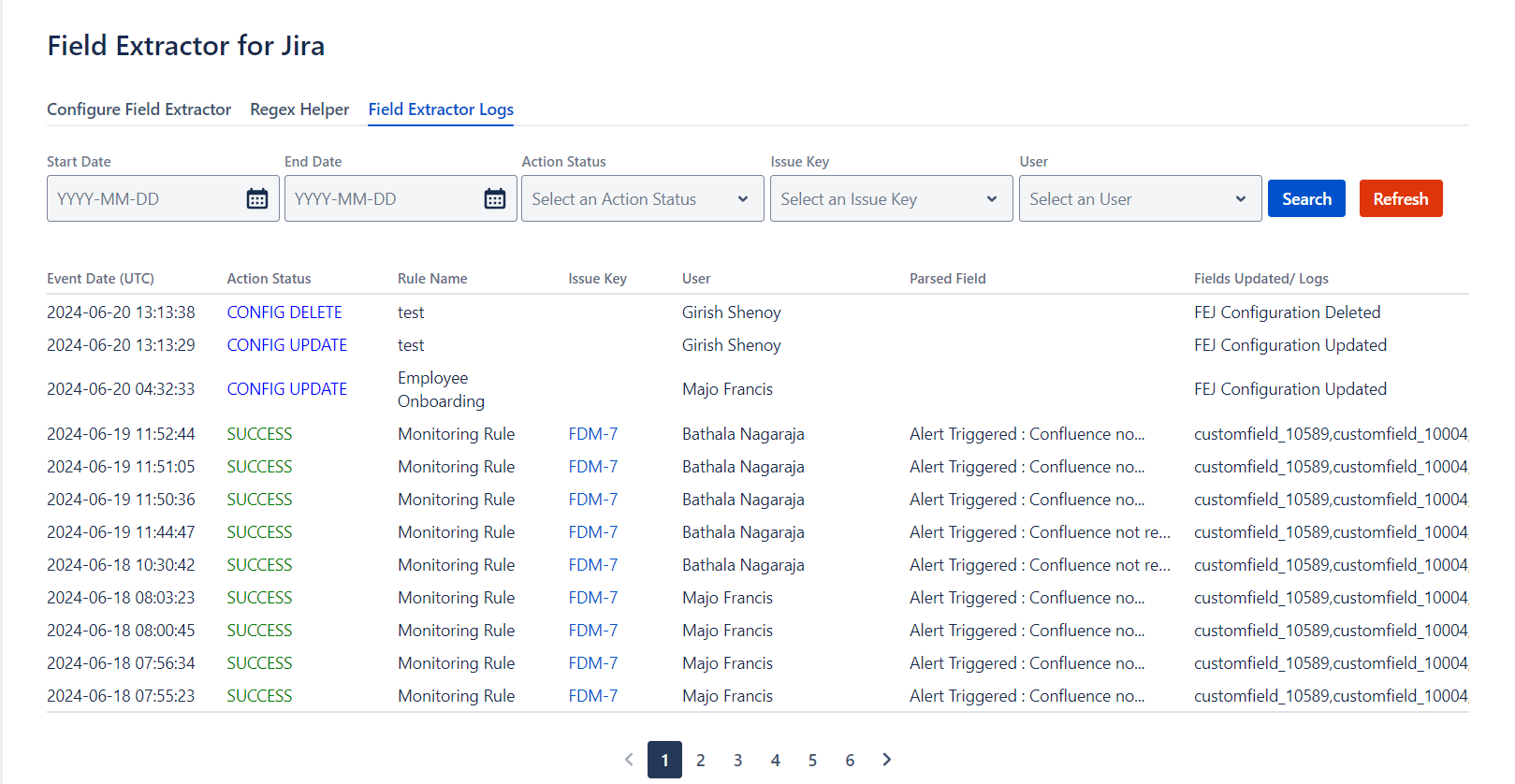Go to previous page arrow in pagination
The height and width of the screenshot is (784, 1515).
[629, 760]
